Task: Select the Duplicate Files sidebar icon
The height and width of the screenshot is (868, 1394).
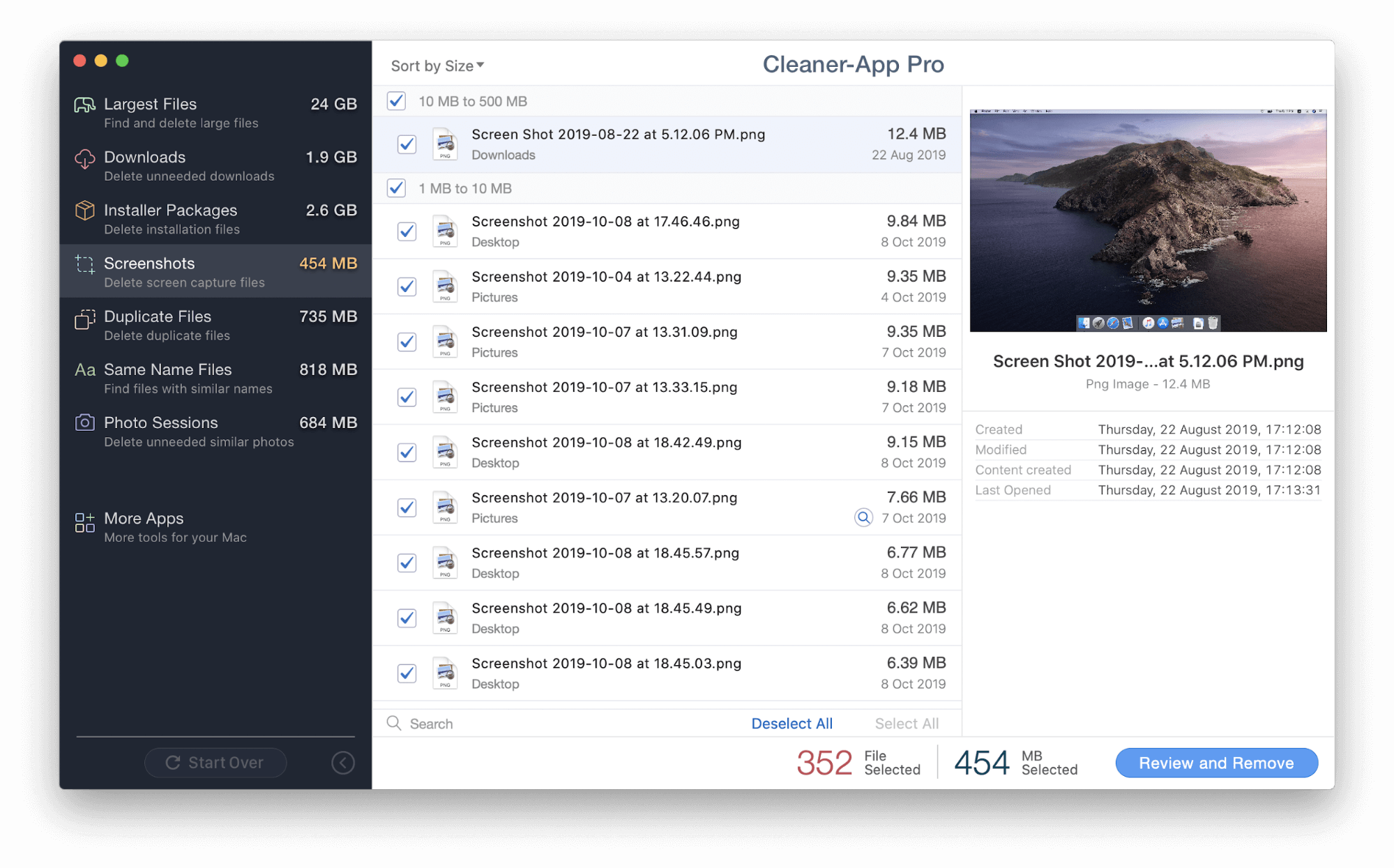Action: (82, 316)
